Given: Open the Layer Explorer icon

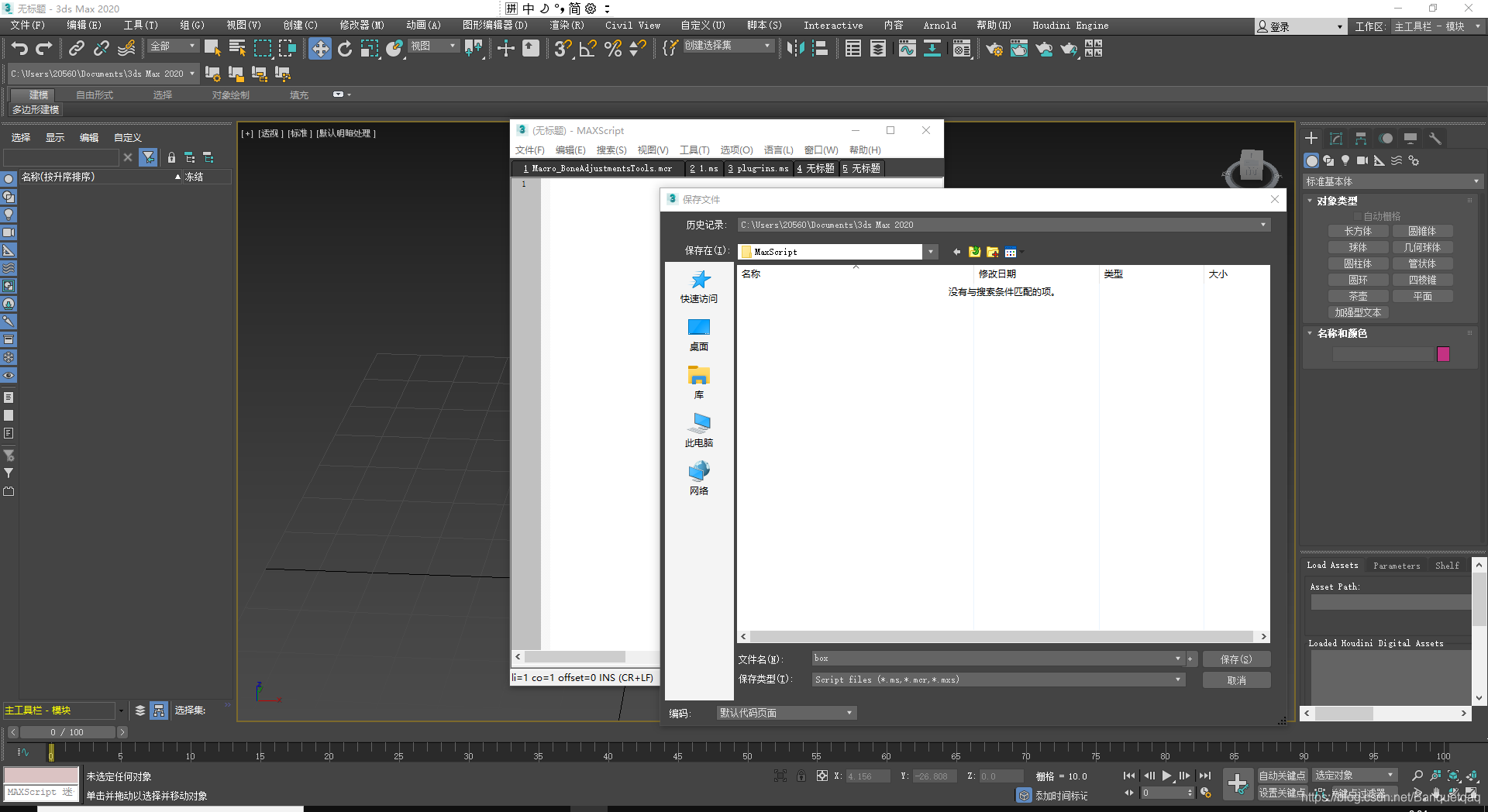Looking at the screenshot, I should coord(878,49).
